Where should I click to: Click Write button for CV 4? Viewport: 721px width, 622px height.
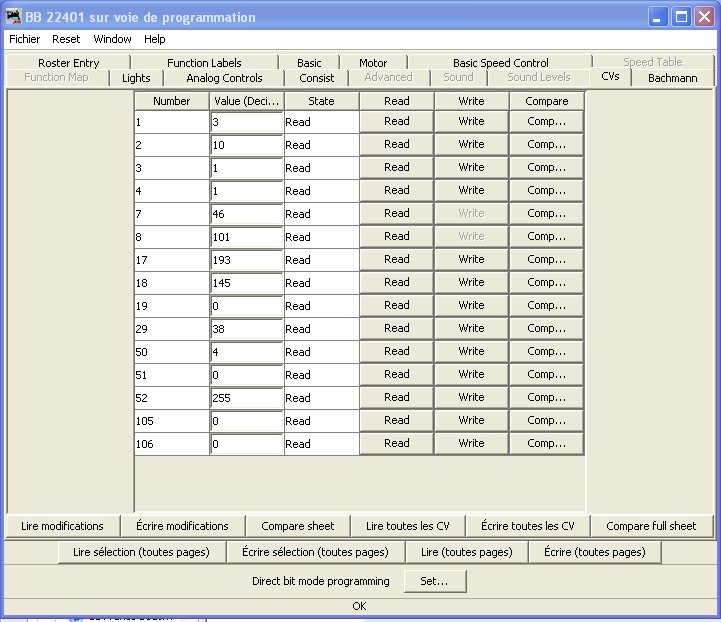(471, 190)
